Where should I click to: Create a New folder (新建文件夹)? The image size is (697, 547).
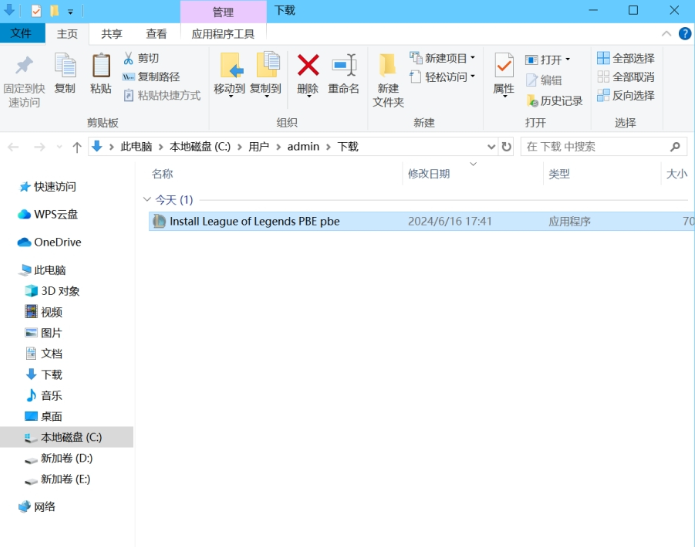point(388,80)
